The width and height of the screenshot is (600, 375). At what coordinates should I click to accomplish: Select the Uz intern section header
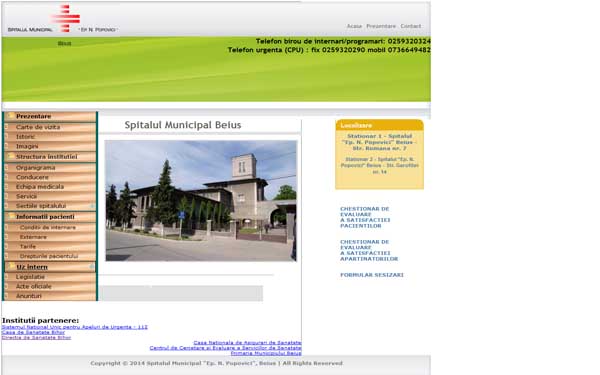coord(50,267)
